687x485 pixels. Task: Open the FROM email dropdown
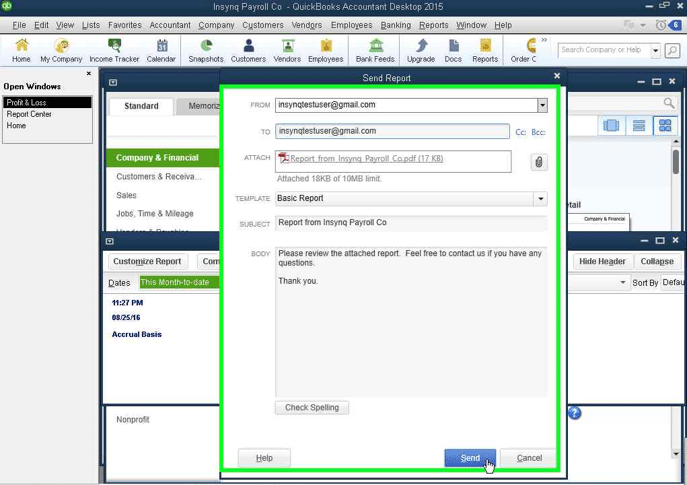542,105
